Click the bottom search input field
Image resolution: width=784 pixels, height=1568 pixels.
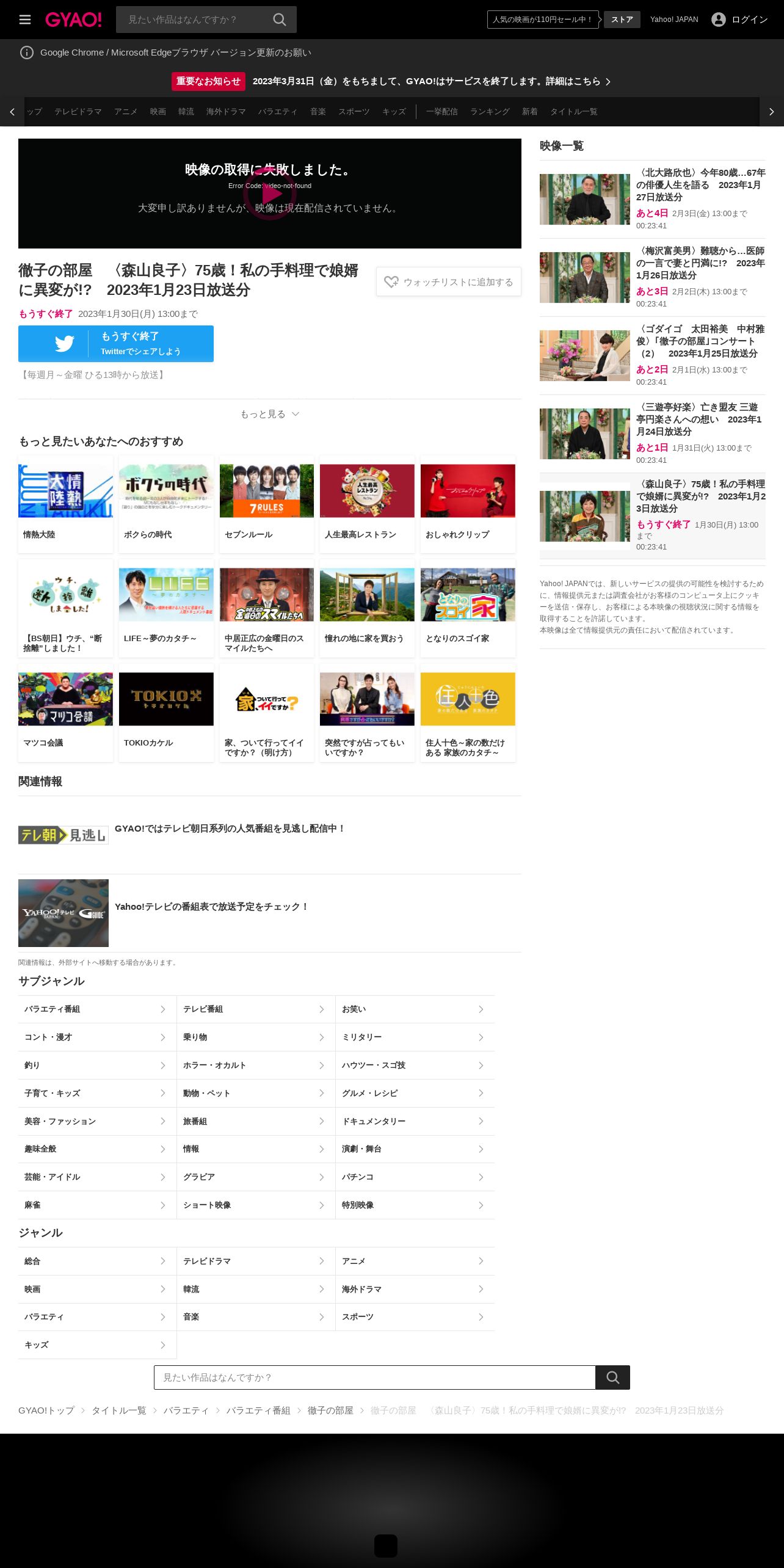pyautogui.click(x=375, y=1377)
